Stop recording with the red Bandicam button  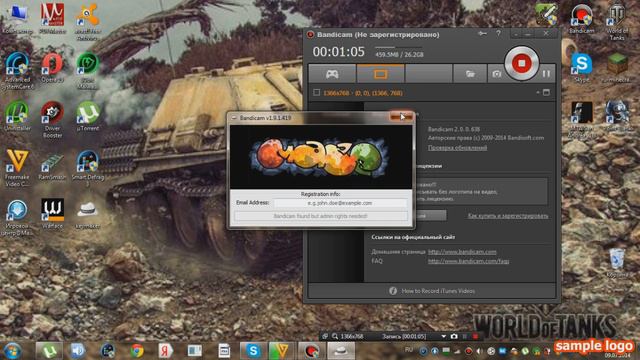click(521, 63)
